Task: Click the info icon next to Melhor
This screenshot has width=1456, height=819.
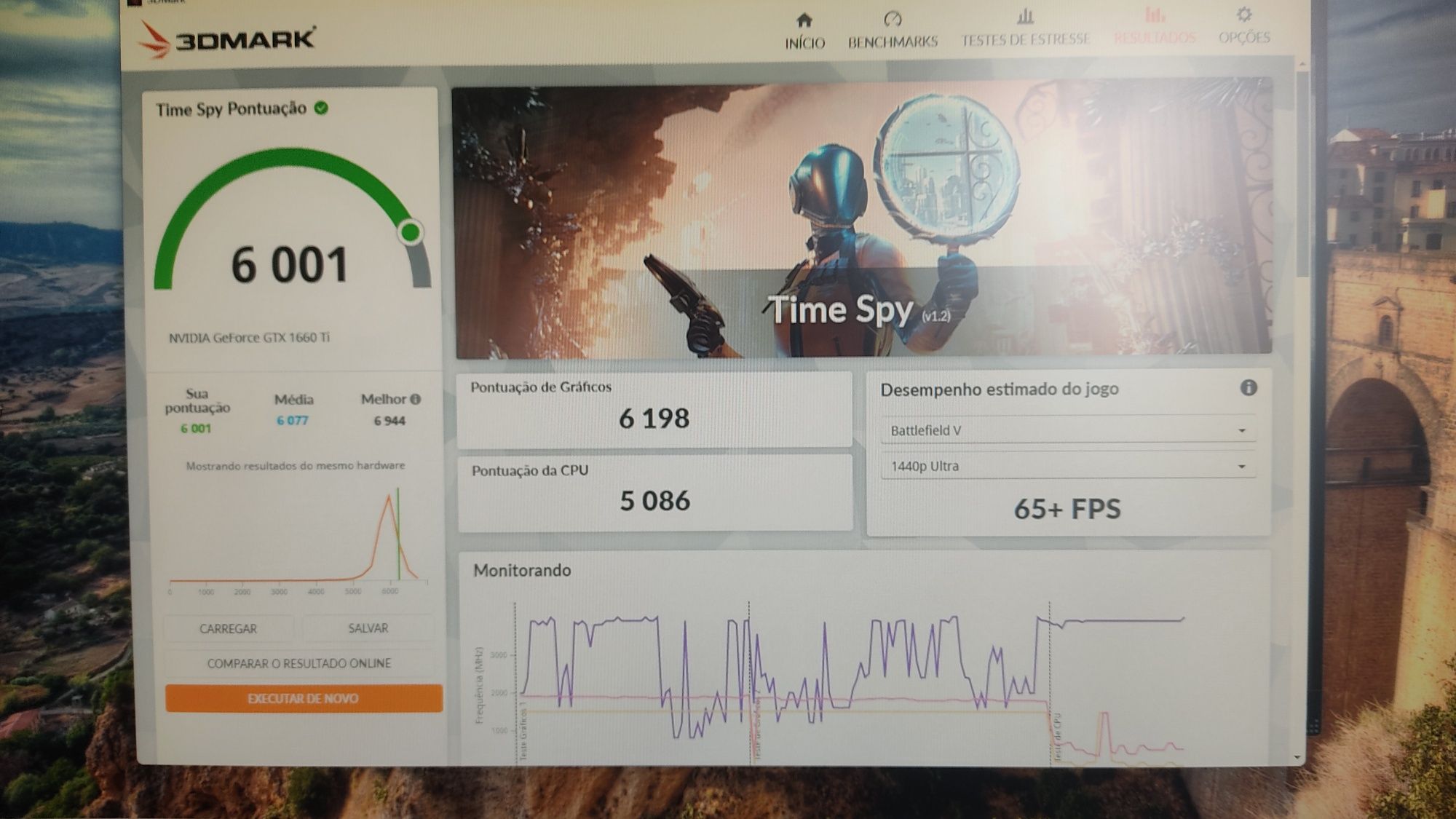Action: pyautogui.click(x=415, y=399)
